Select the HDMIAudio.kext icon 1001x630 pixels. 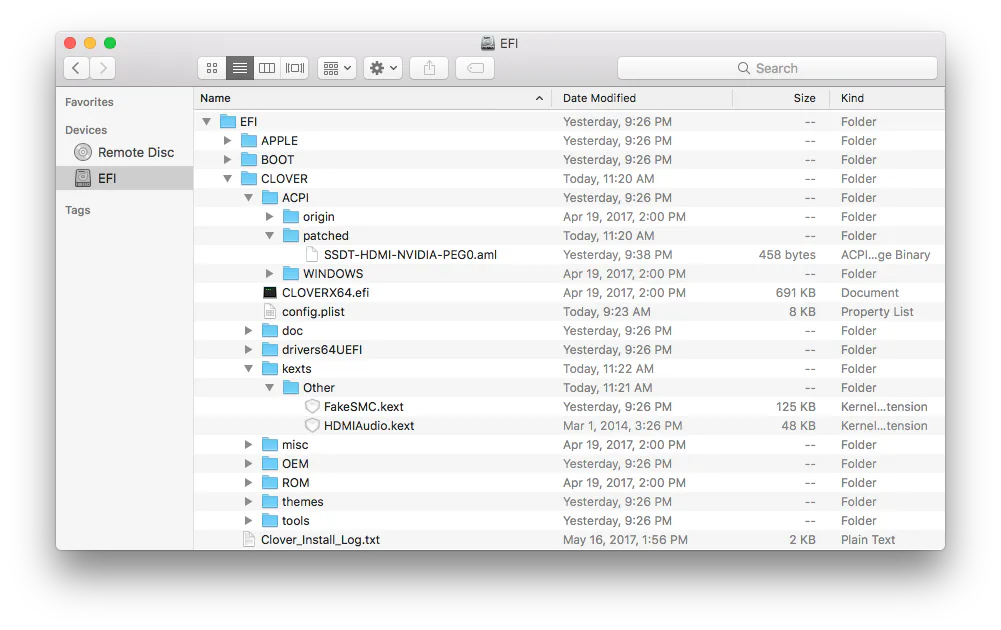[x=312, y=426]
